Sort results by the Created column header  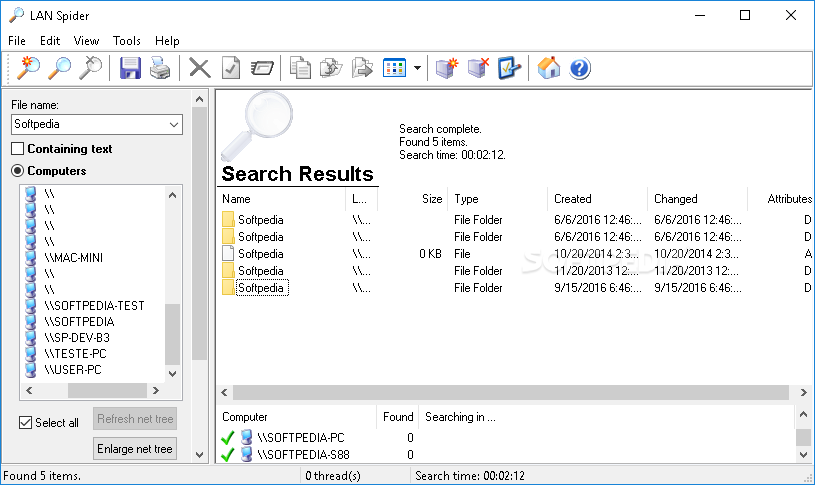pos(597,199)
